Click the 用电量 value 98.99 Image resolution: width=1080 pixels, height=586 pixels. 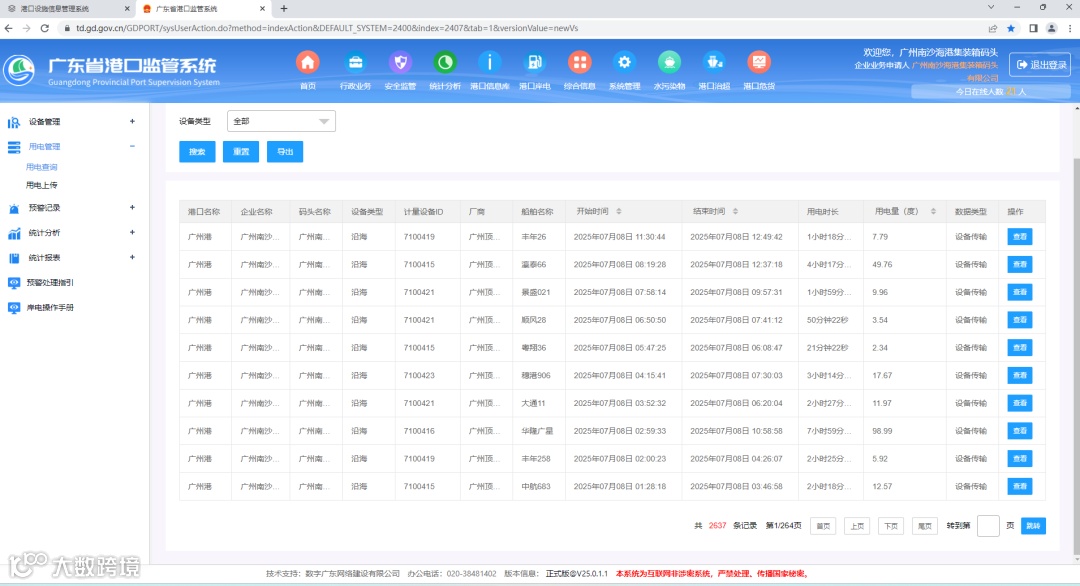click(x=882, y=431)
